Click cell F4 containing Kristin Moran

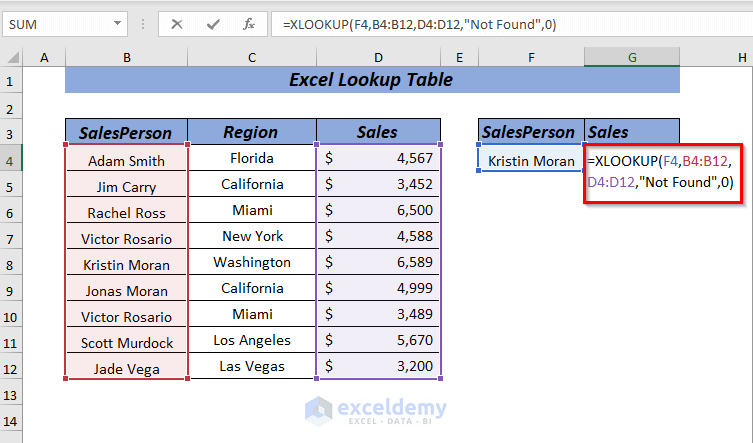tap(531, 161)
